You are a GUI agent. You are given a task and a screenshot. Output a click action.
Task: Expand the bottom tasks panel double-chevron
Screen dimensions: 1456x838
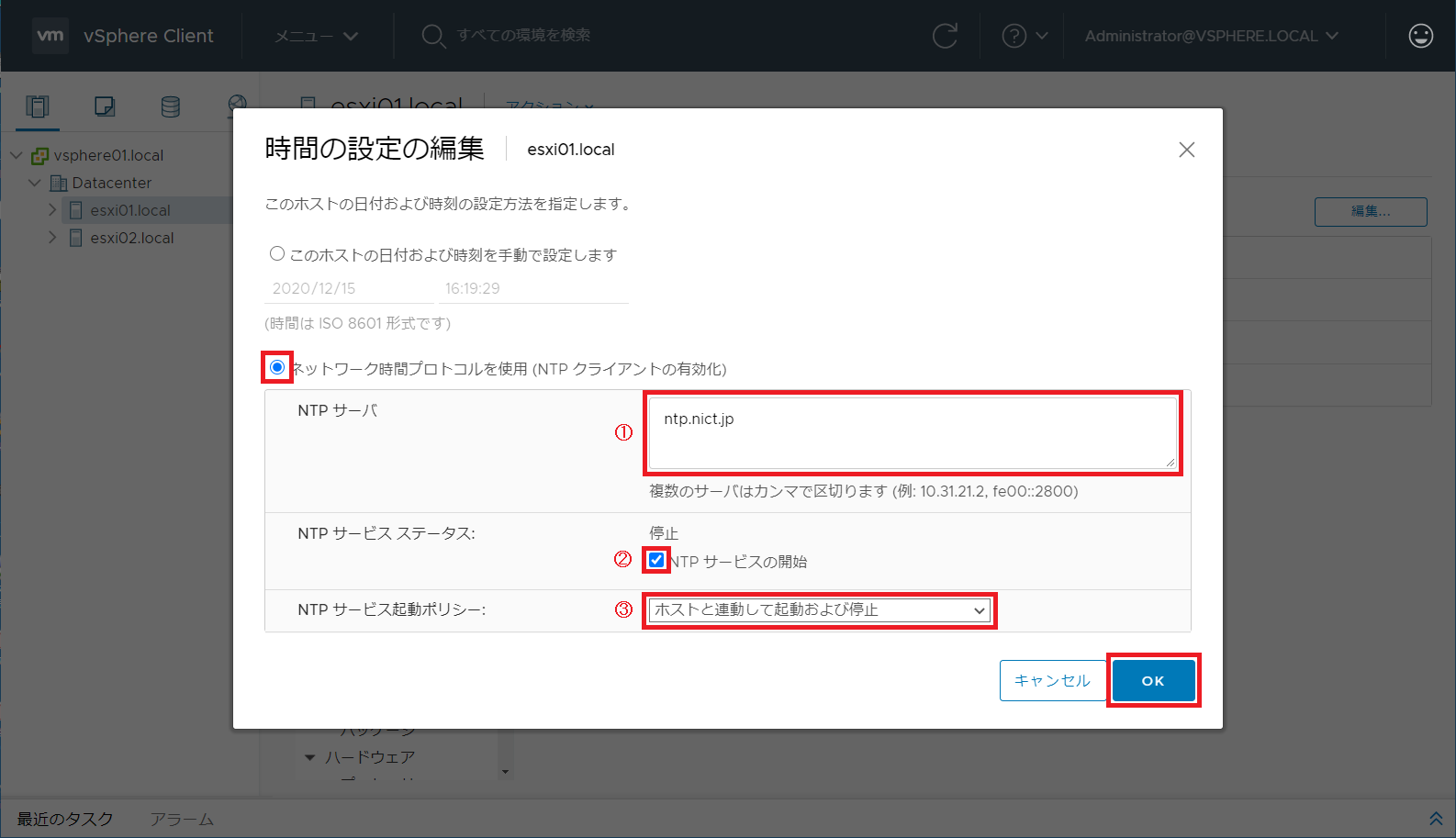tap(1436, 818)
